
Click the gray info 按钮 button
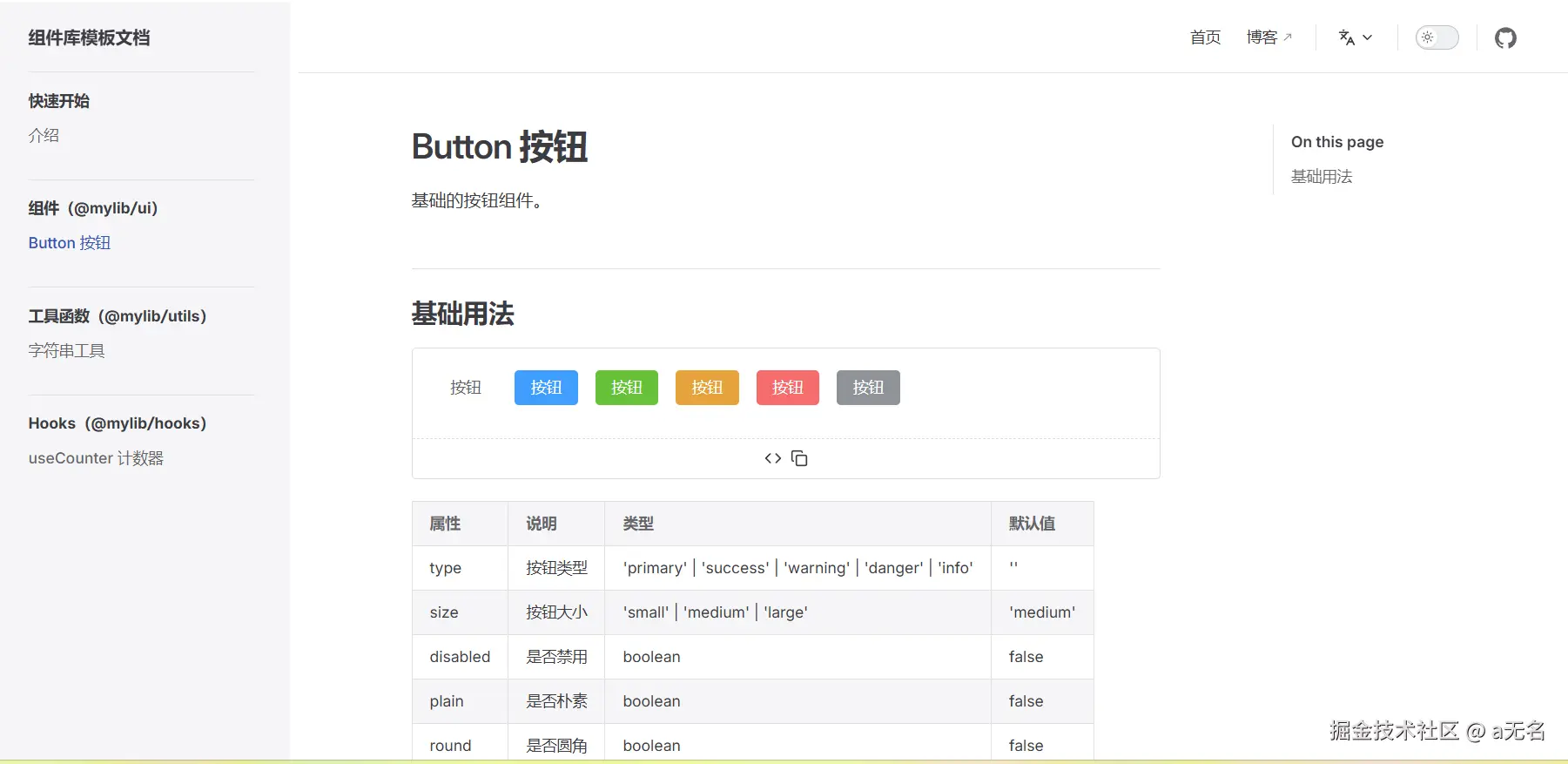(x=868, y=388)
